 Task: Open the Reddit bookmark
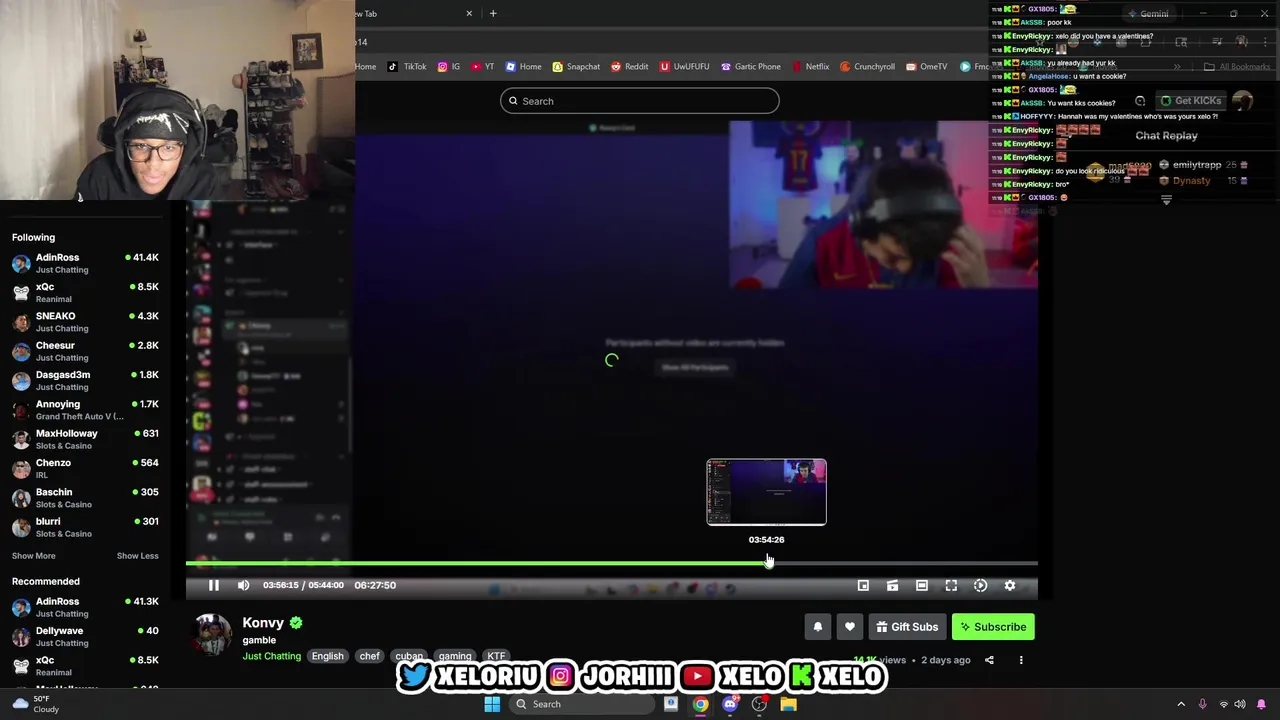(629, 67)
